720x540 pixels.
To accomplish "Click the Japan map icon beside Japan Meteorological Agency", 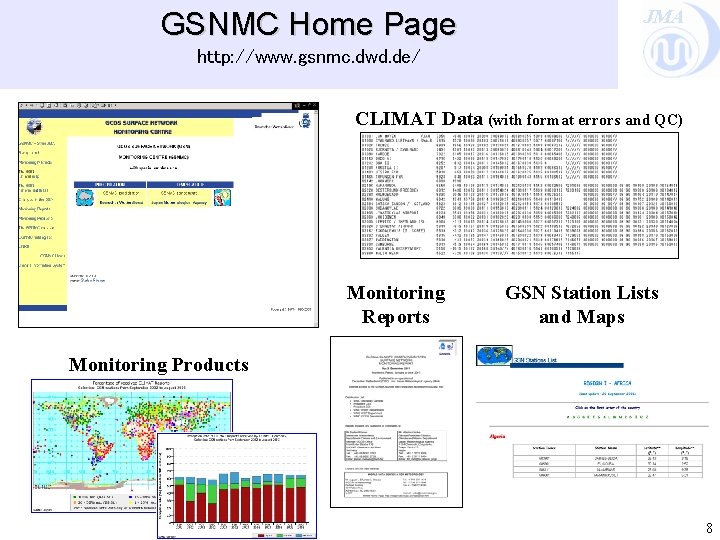I will coord(223,197).
